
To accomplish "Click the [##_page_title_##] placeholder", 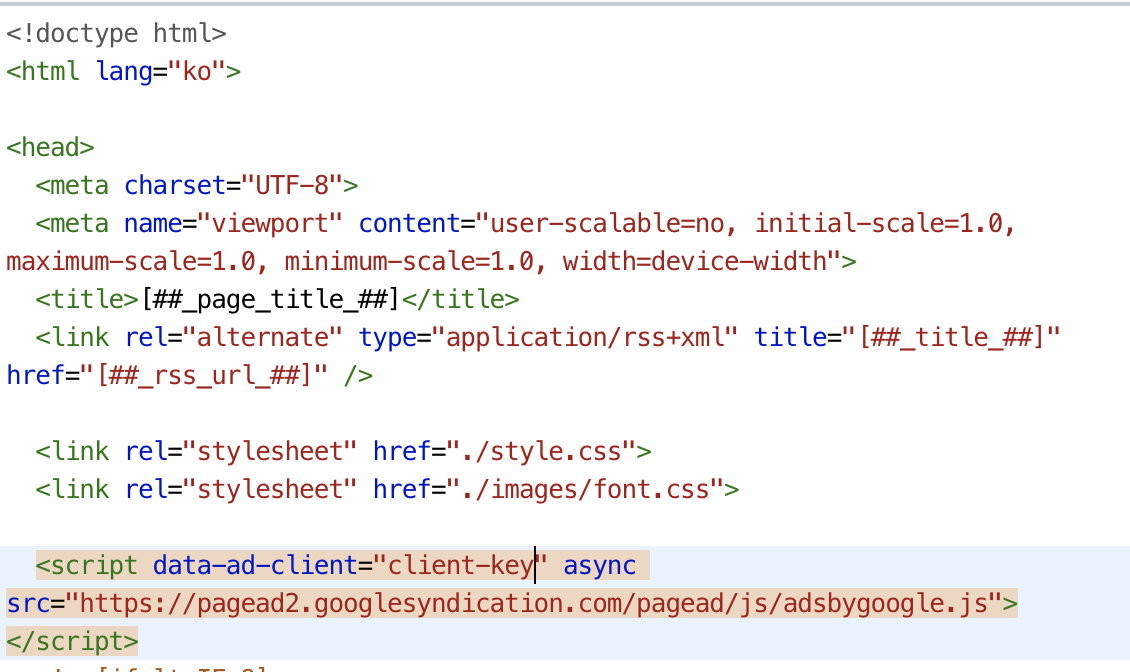I will click(270, 299).
